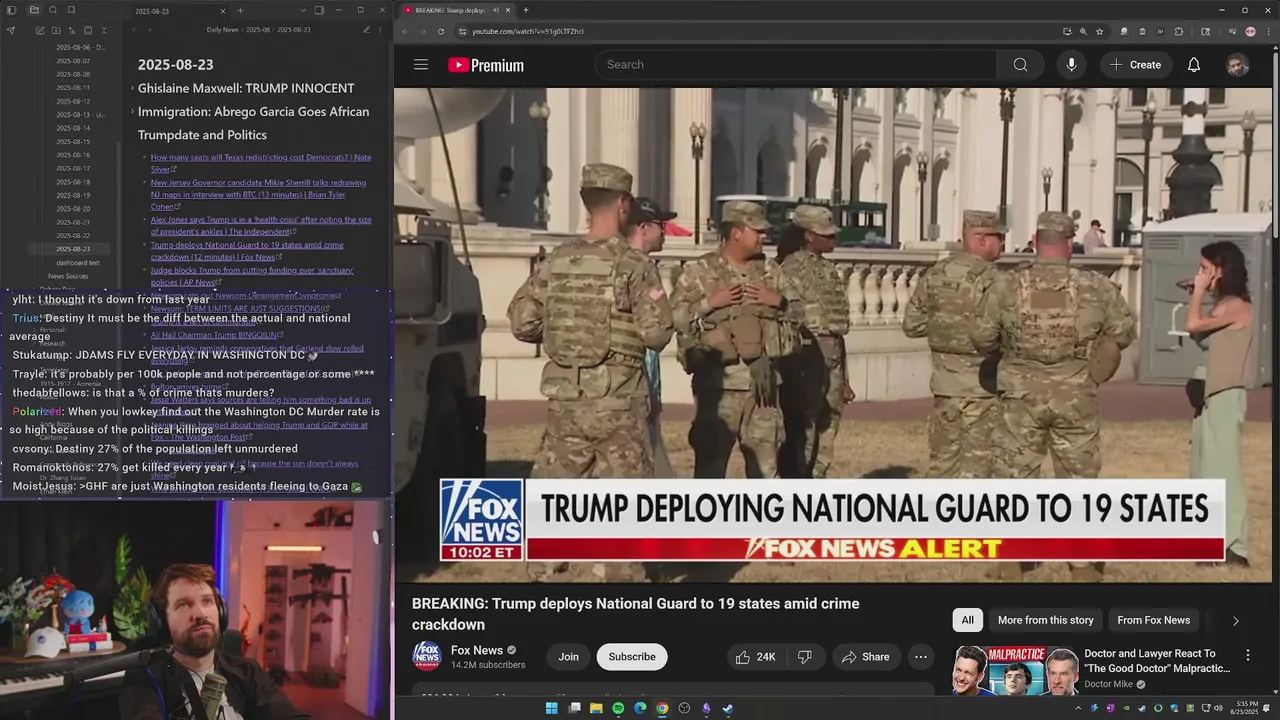1280x720 pixels.
Task: Create new folder icon in Obsidian explorer
Action: [56, 30]
